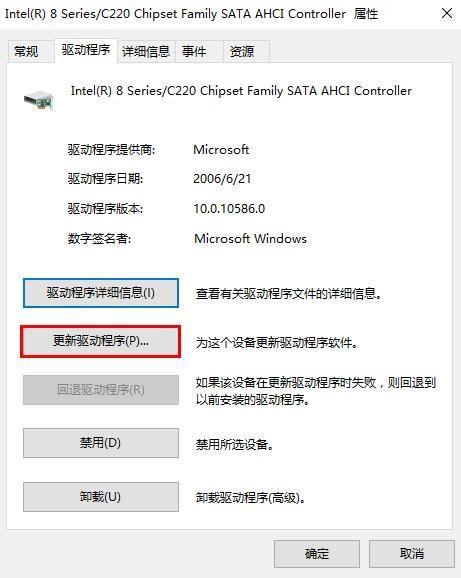This screenshot has height=578, width=461.
Task: Click 更新驱动程序(P)... button
Action: (x=101, y=341)
